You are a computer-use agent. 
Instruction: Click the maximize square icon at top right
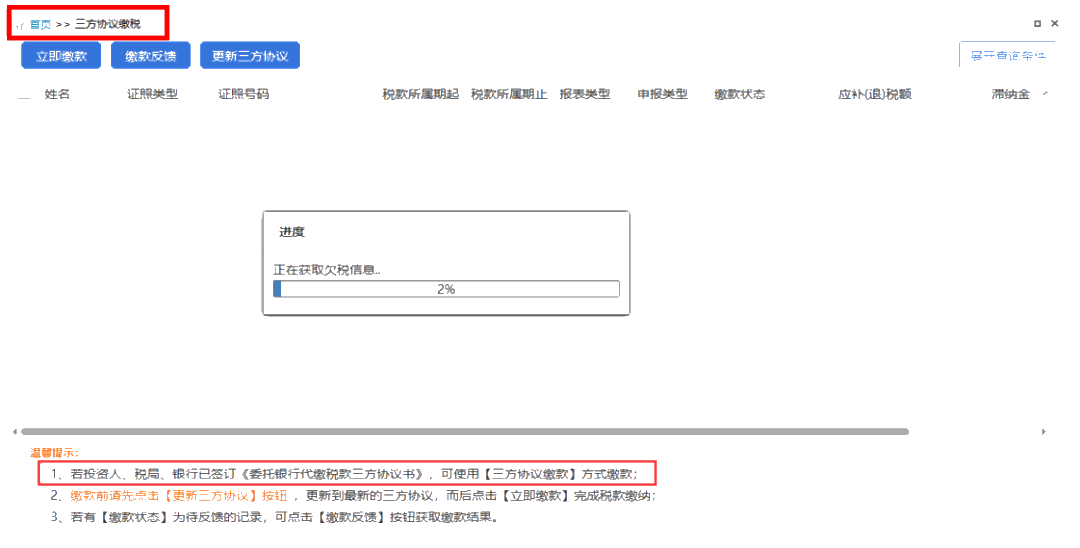pyautogui.click(x=1037, y=23)
